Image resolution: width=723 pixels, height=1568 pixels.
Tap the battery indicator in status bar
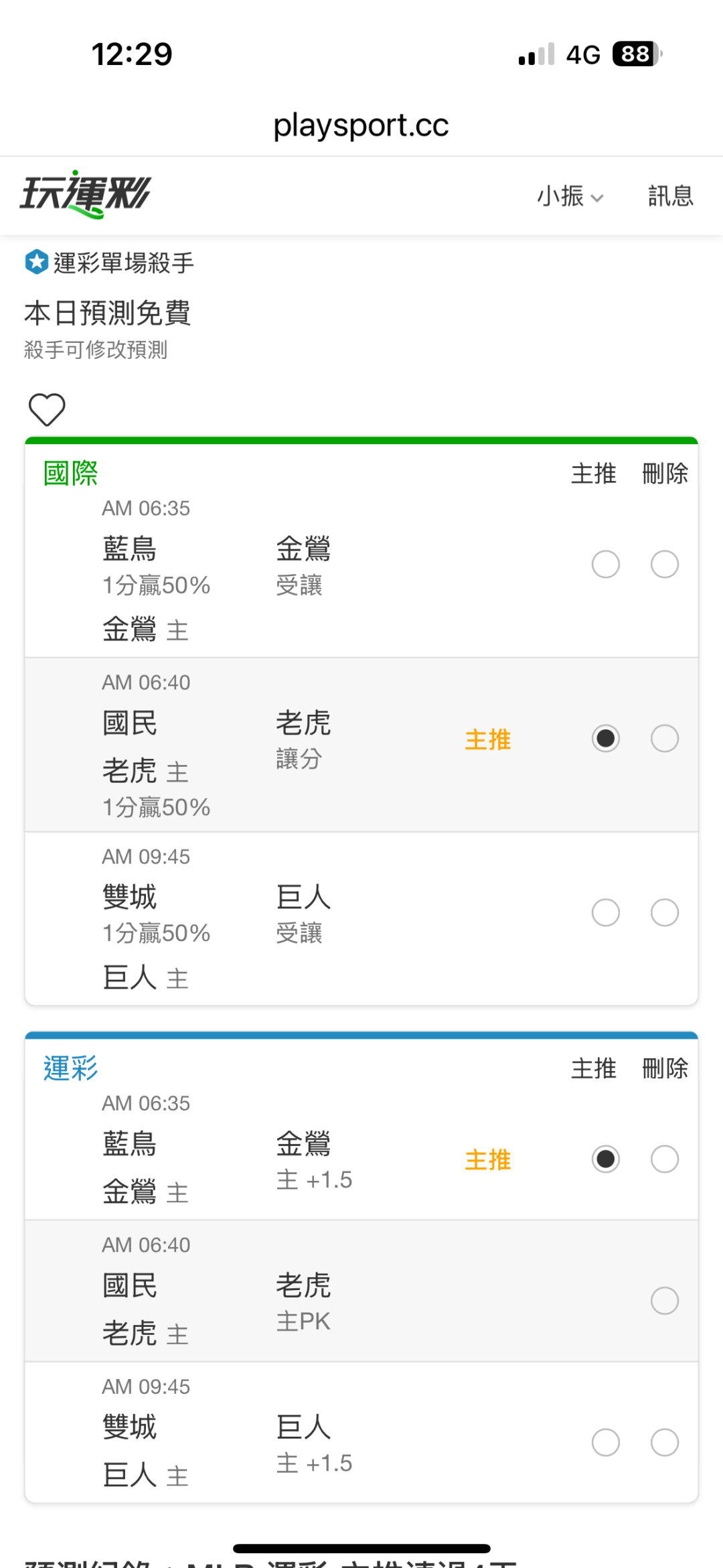click(637, 54)
